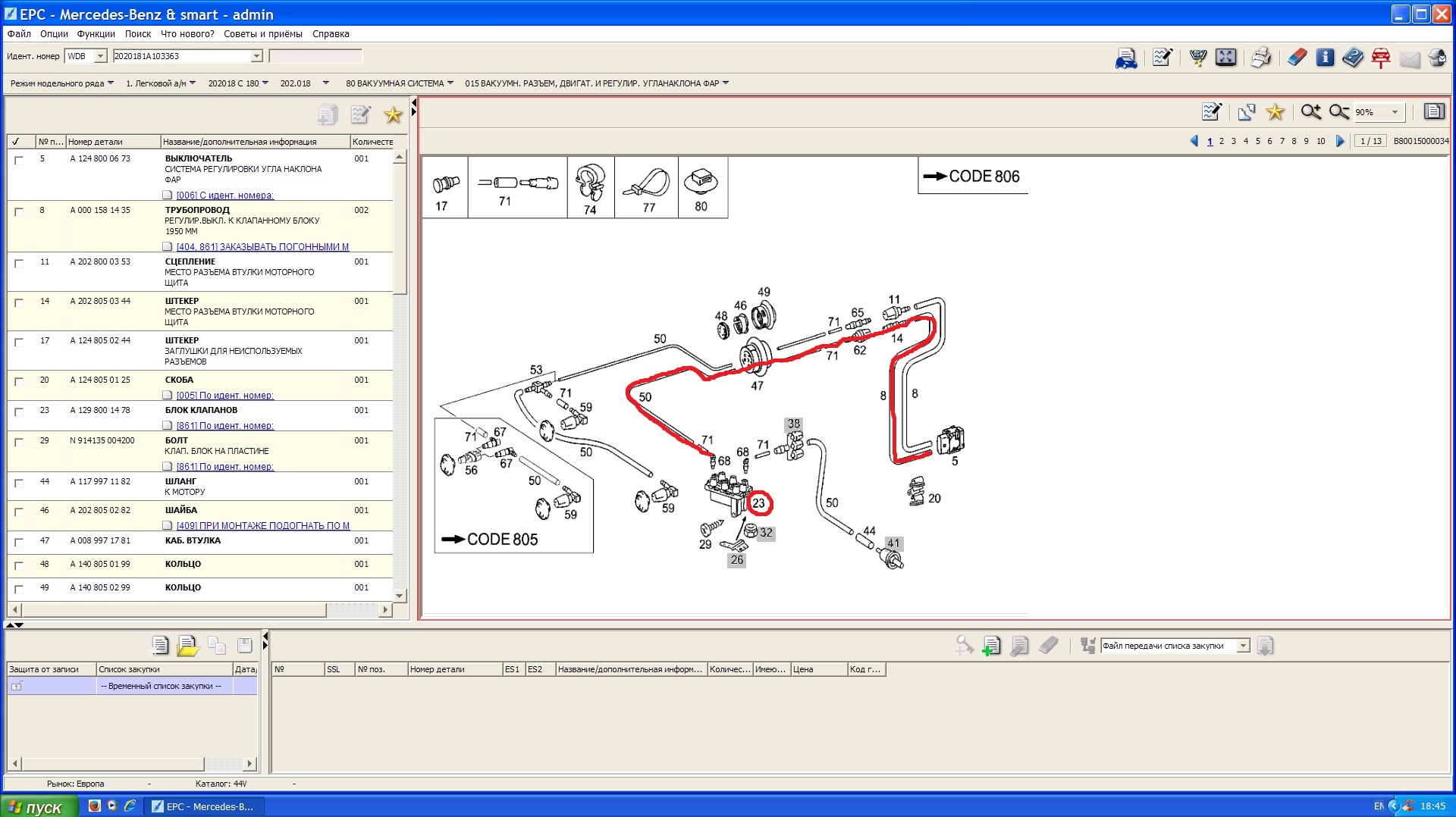Click the parts list notes pencil icon
Screen dimensions: 1456x817
[361, 115]
